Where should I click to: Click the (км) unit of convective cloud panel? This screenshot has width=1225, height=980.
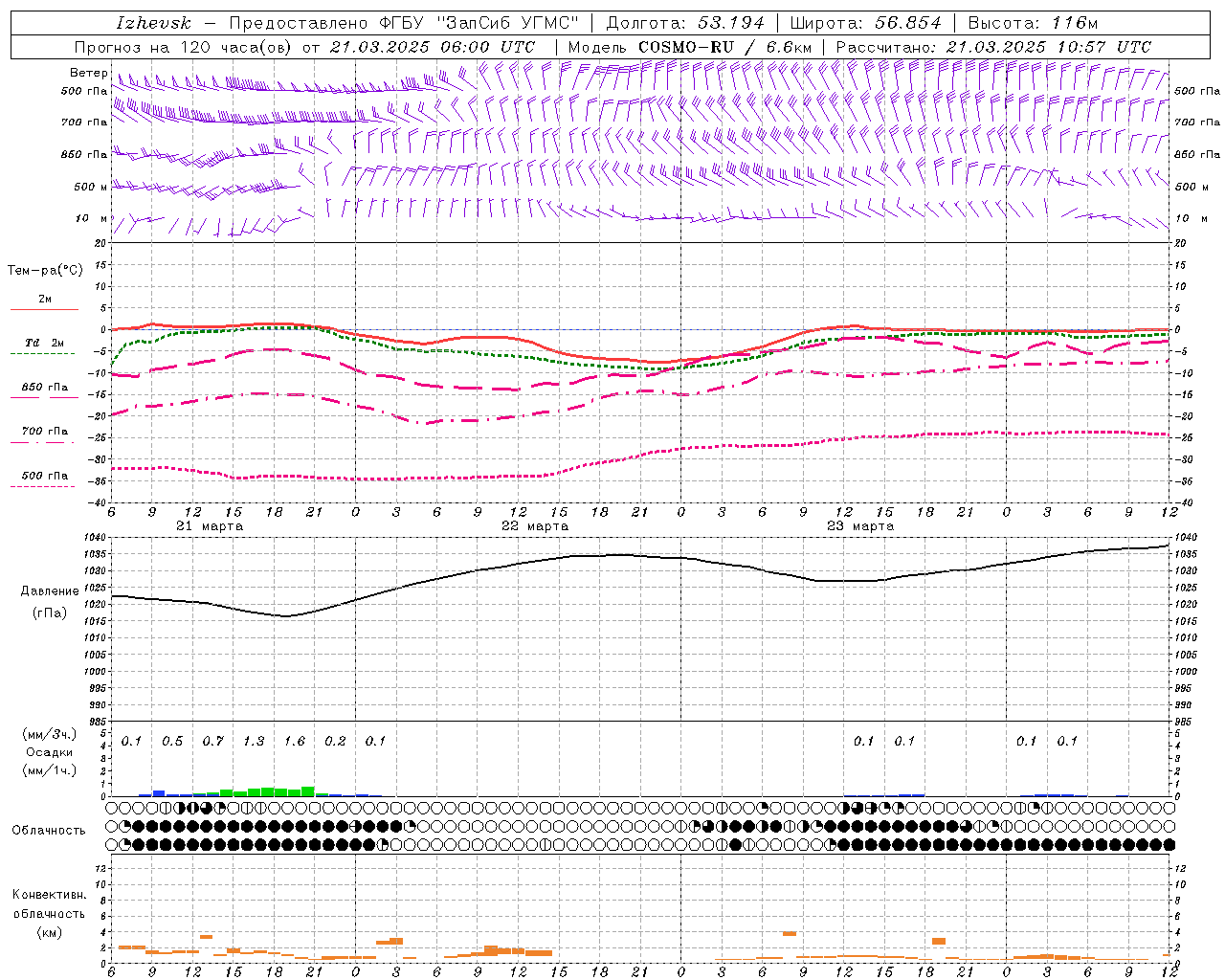click(49, 933)
